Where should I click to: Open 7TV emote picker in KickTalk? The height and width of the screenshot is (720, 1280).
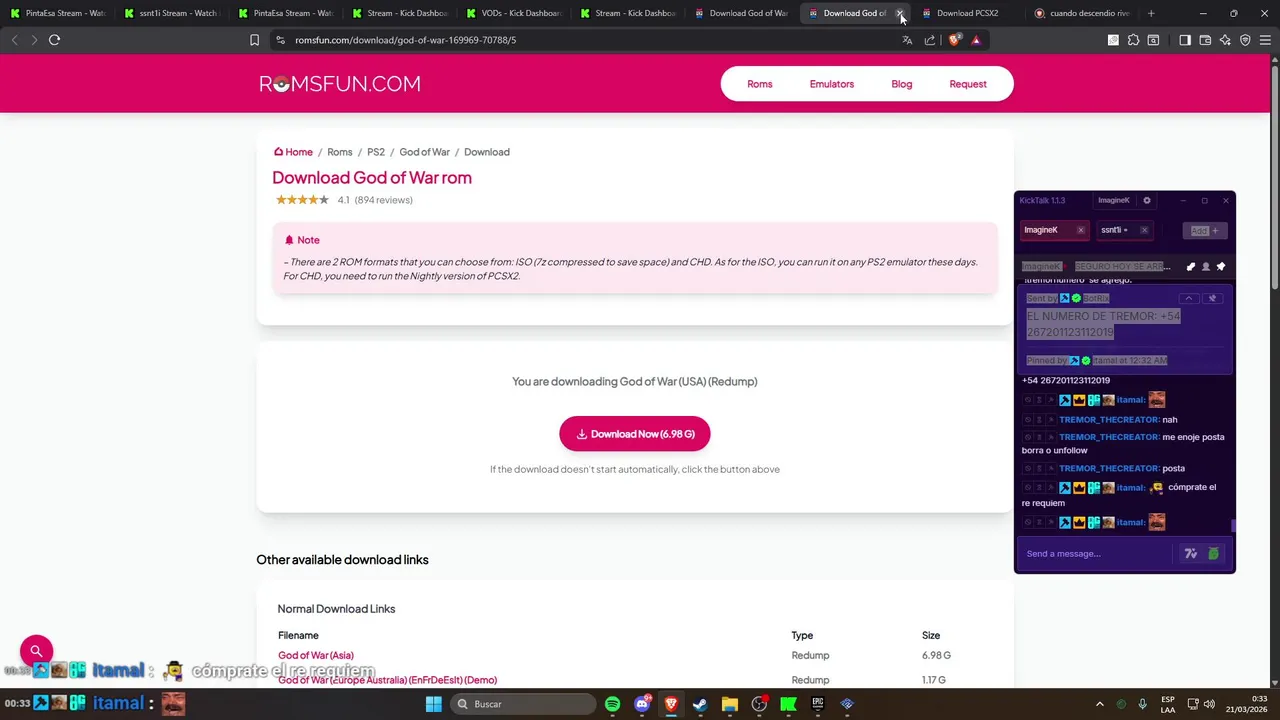pyautogui.click(x=1190, y=553)
